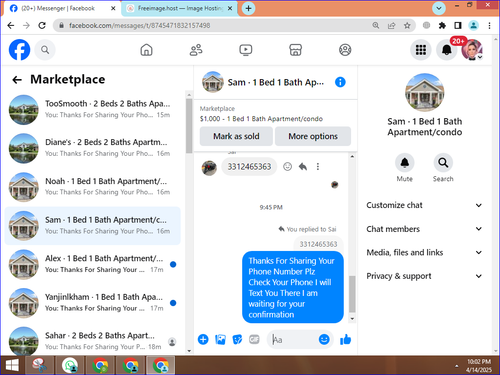Open Windows Start button

pyautogui.click(x=12, y=365)
